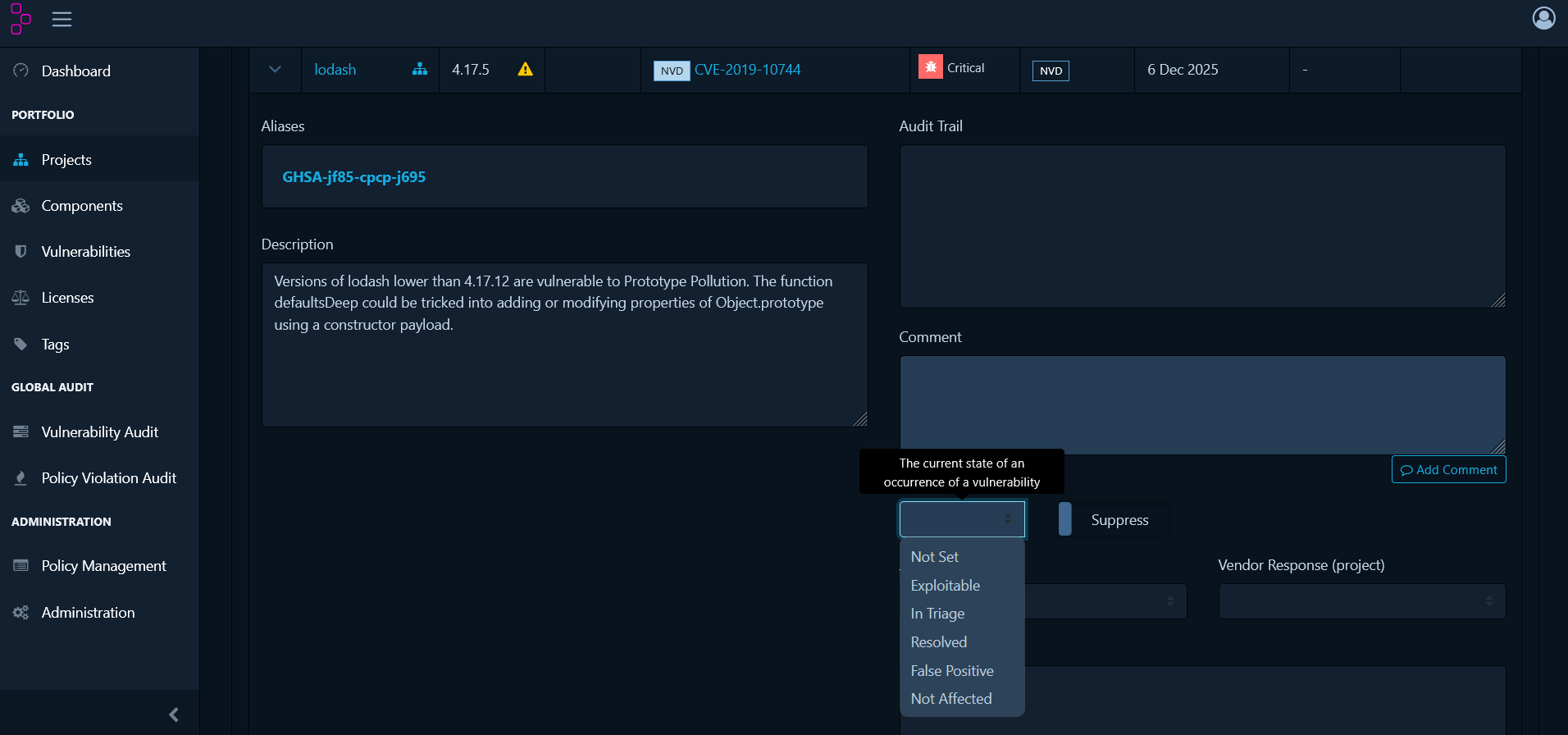This screenshot has width=1568, height=735.
Task: Click the red Critical severity bug icon
Action: coord(930,67)
